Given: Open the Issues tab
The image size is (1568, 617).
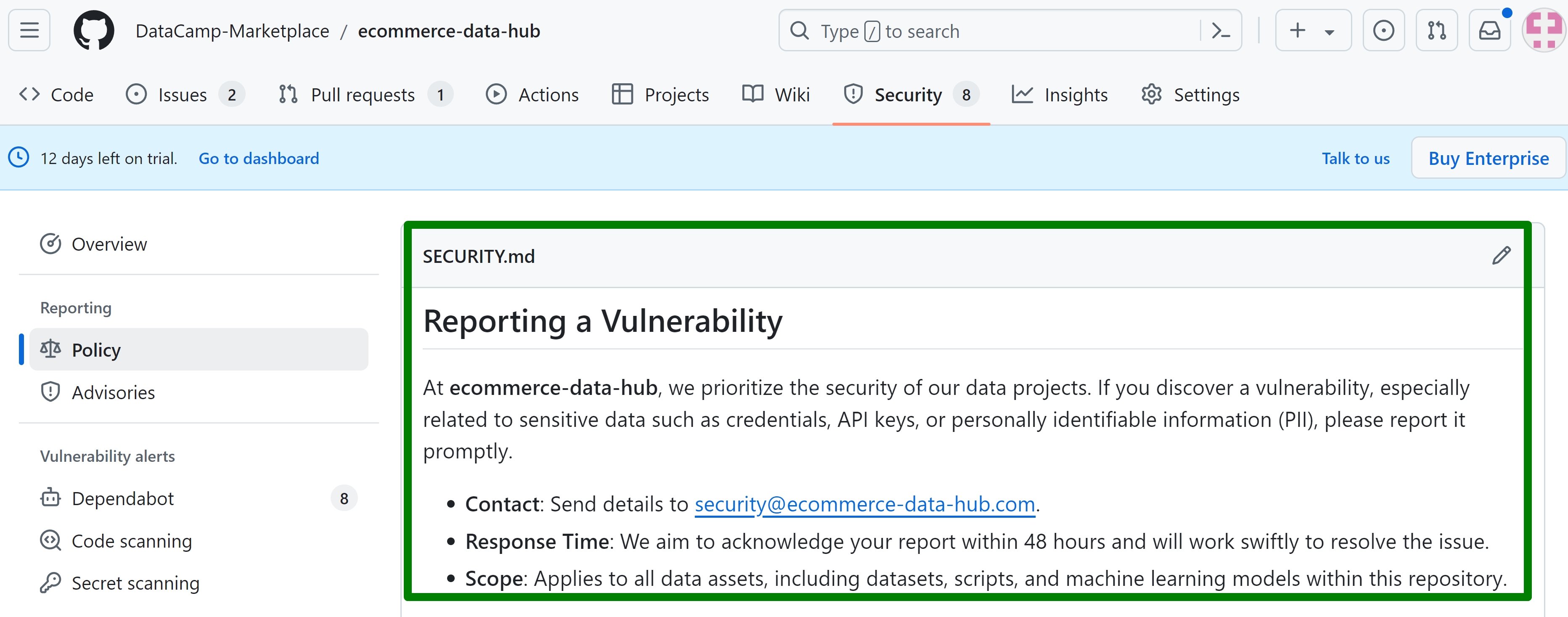Looking at the screenshot, I should coord(185,95).
